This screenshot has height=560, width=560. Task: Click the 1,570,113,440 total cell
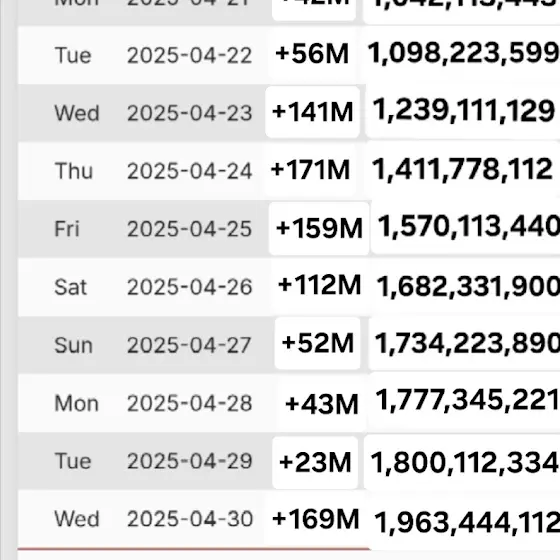pos(469,226)
